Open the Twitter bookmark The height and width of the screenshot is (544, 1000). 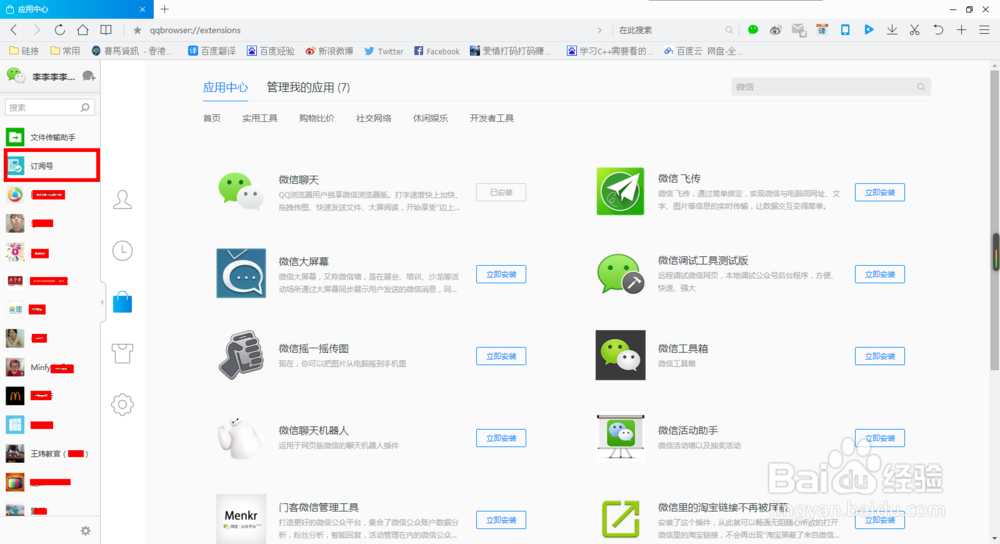384,51
